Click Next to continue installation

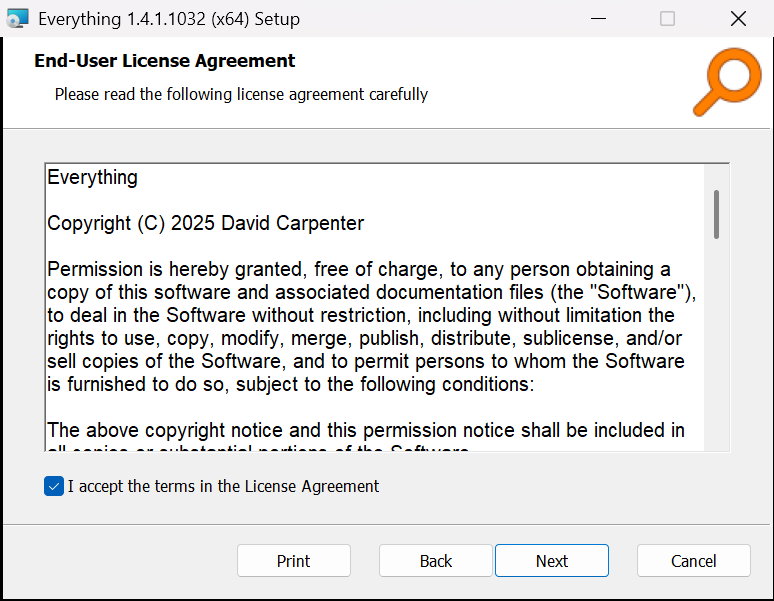coord(552,561)
